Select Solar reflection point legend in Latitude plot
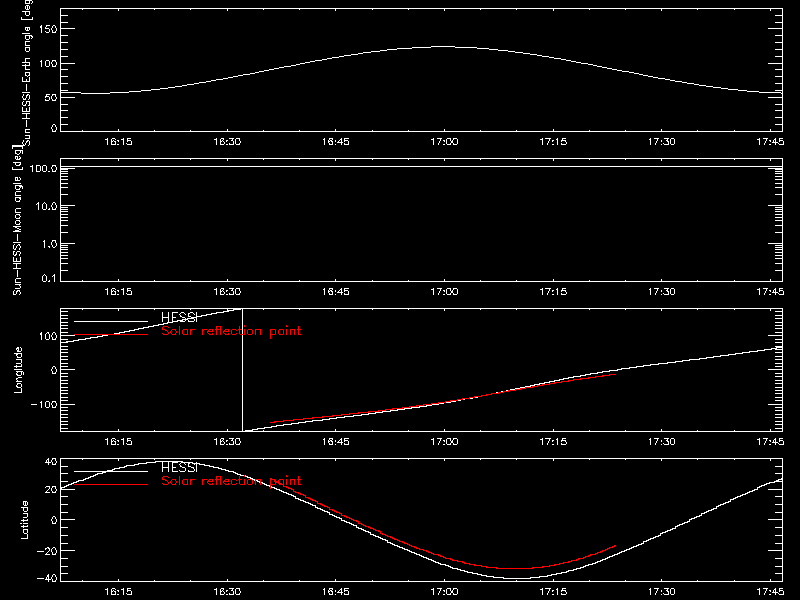800x600 pixels. point(231,481)
